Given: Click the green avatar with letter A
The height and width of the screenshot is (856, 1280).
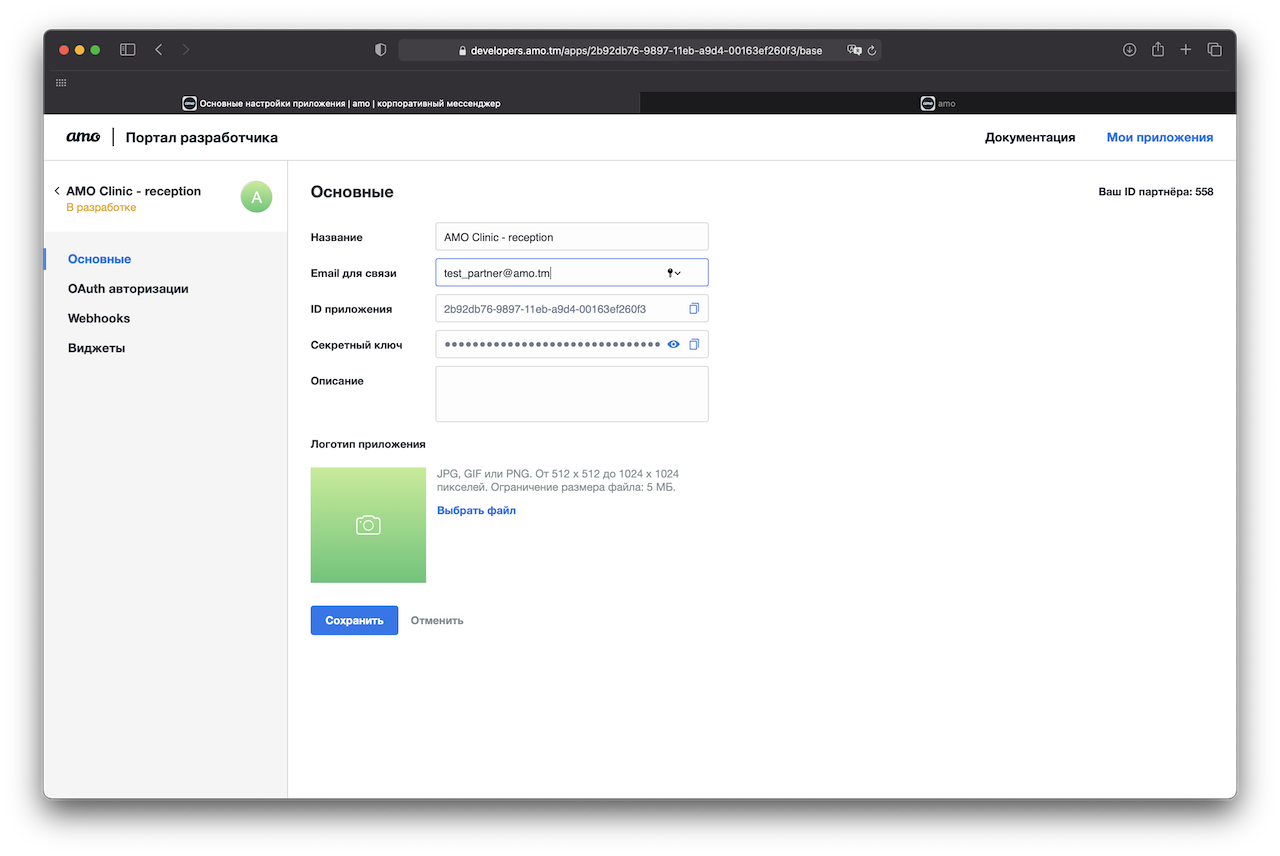Looking at the screenshot, I should (x=256, y=197).
